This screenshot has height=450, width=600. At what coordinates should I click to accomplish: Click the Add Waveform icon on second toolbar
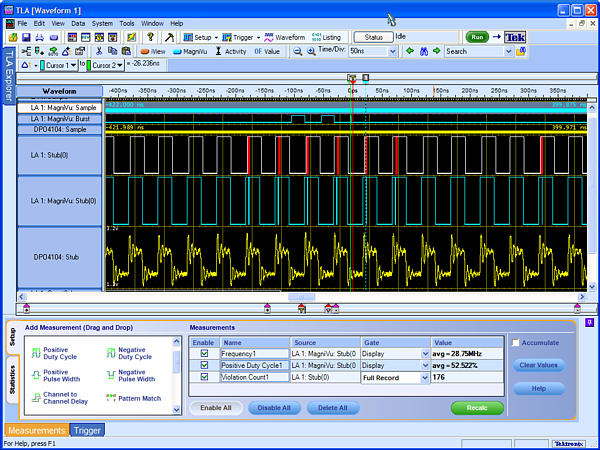(x=26, y=51)
